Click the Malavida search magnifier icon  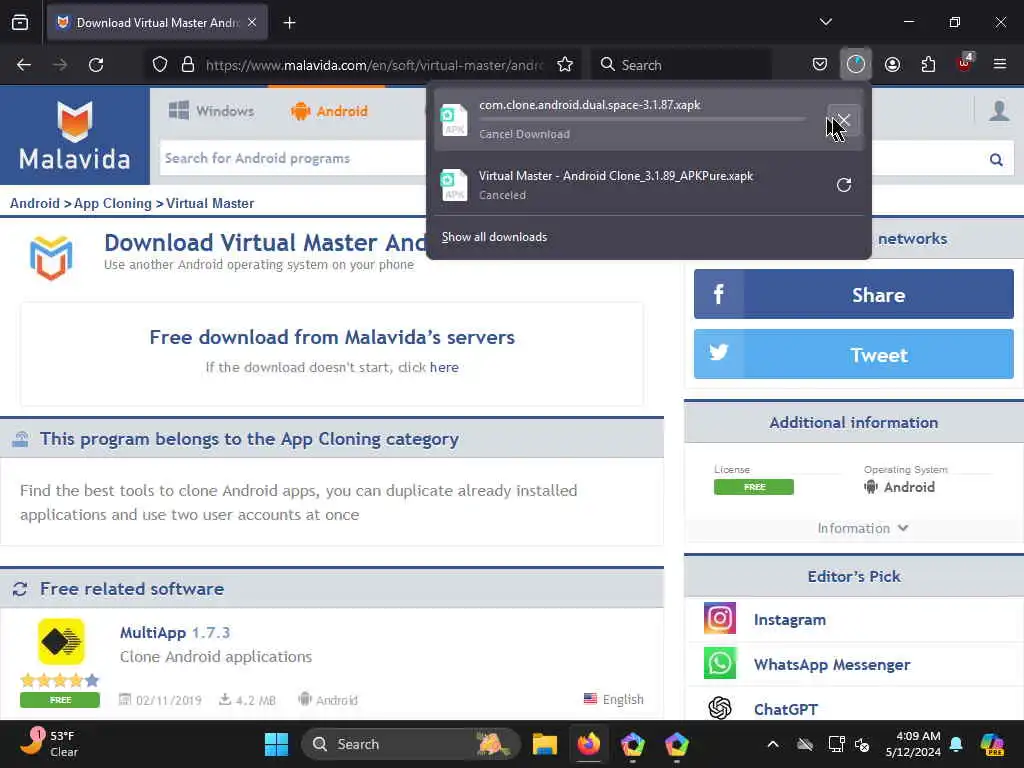click(996, 159)
